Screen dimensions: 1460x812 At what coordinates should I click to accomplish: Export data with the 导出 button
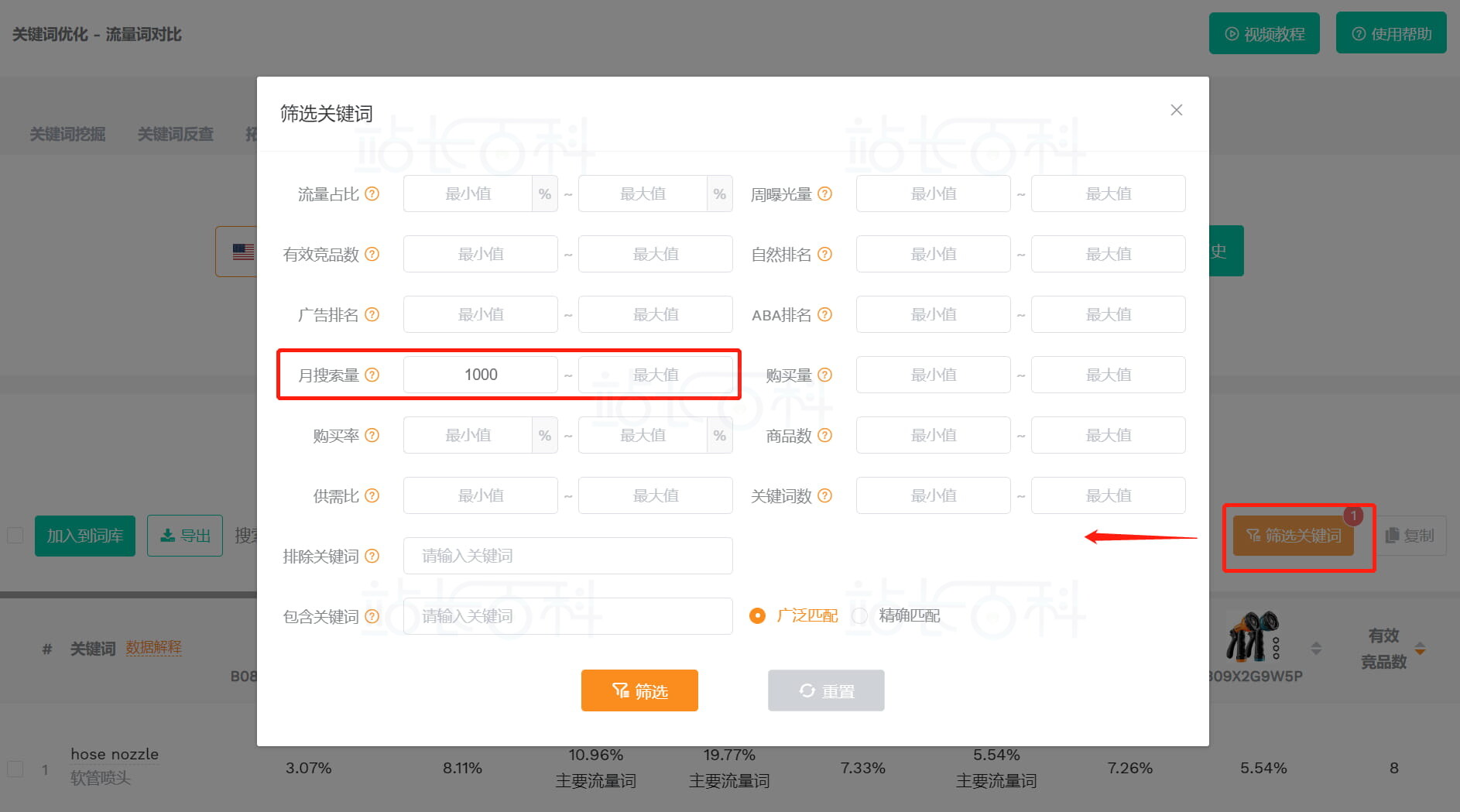click(185, 536)
